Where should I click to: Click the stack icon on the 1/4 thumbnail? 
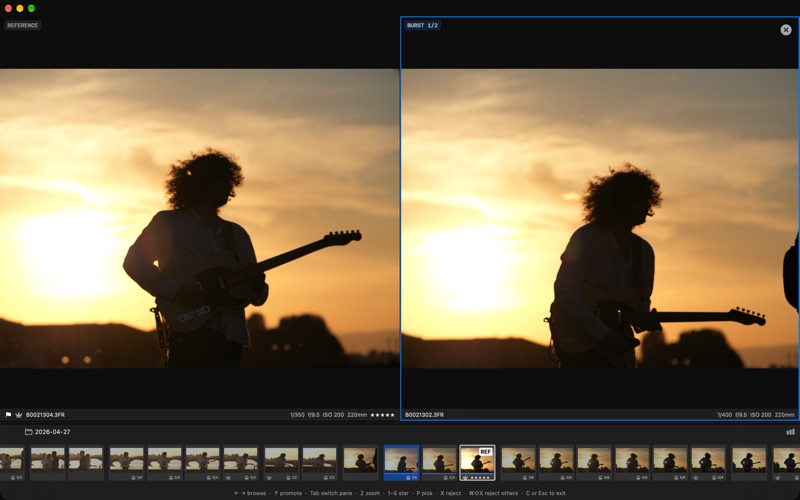point(133,478)
